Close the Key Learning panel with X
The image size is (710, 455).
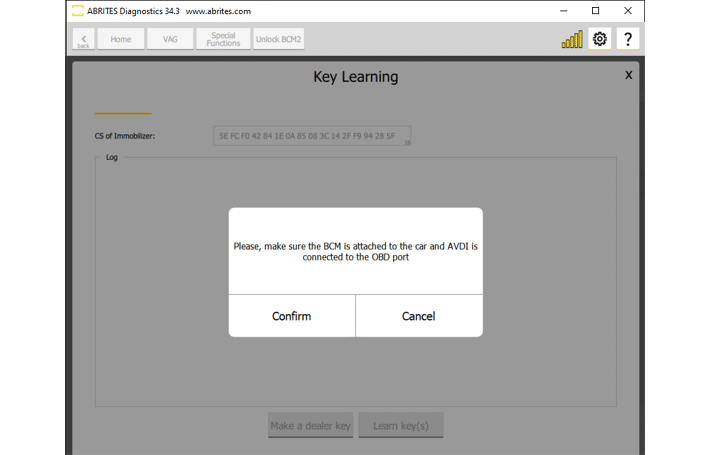click(x=628, y=75)
